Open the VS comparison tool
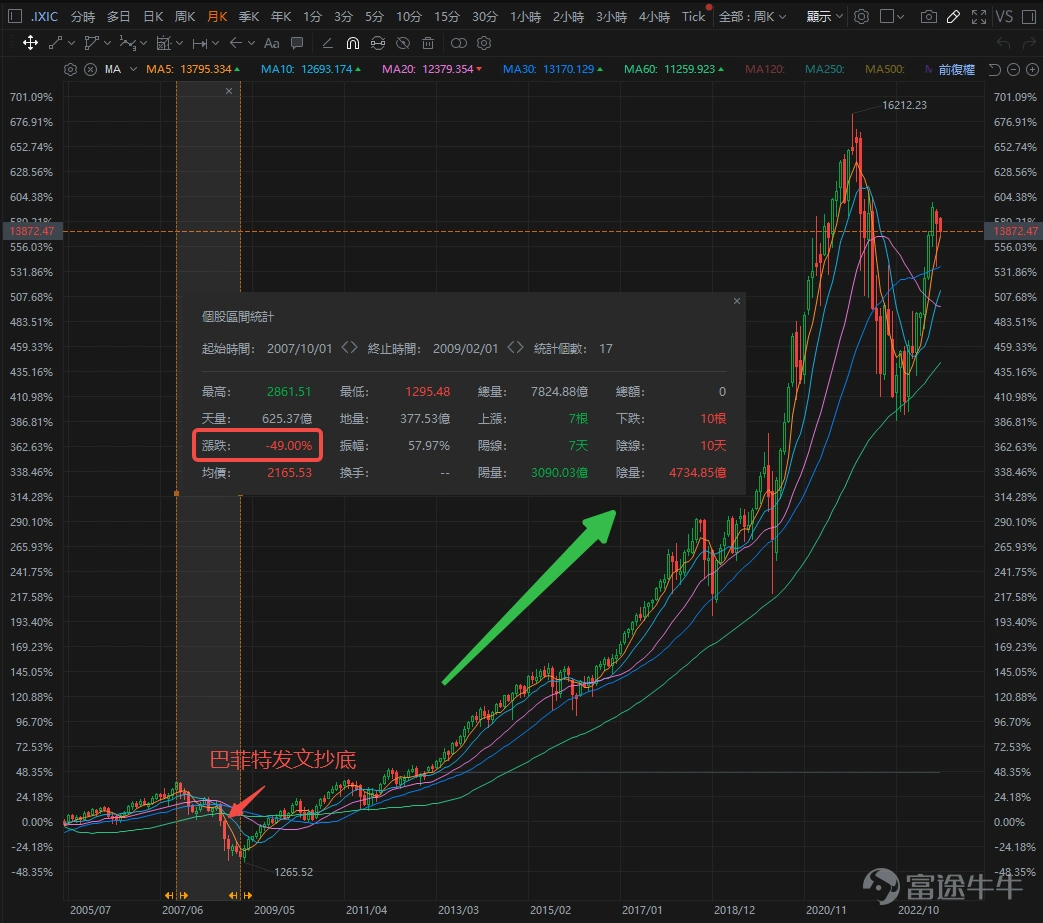This screenshot has height=923, width=1043. [x=1004, y=17]
